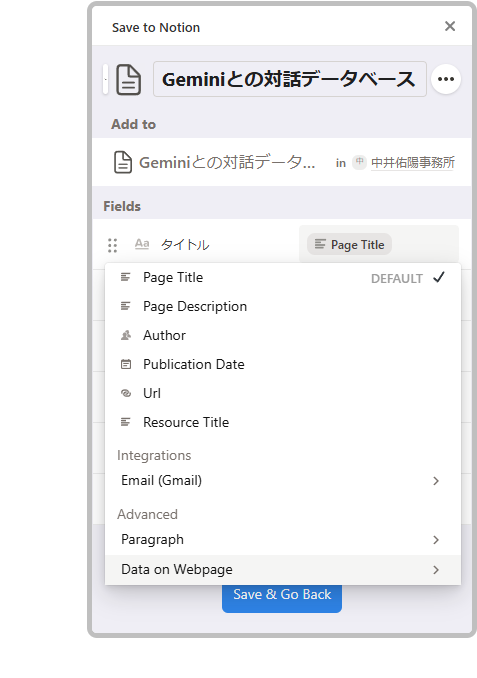477x678 pixels.
Task: Click the Save to Notion header title
Action: [x=156, y=28]
